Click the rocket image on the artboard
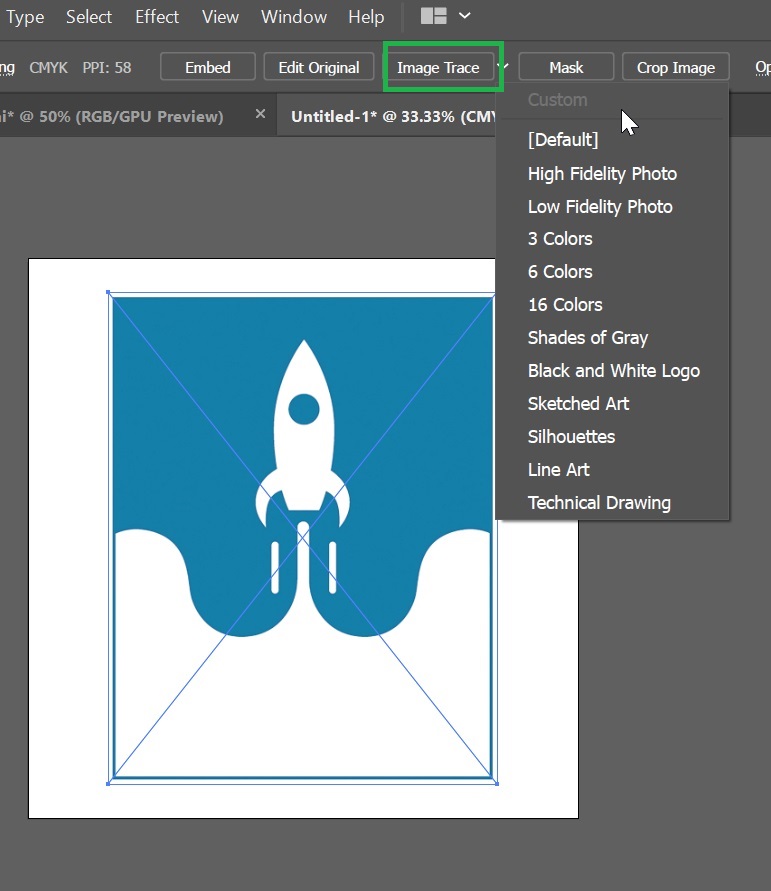The image size is (771, 891). click(x=302, y=450)
